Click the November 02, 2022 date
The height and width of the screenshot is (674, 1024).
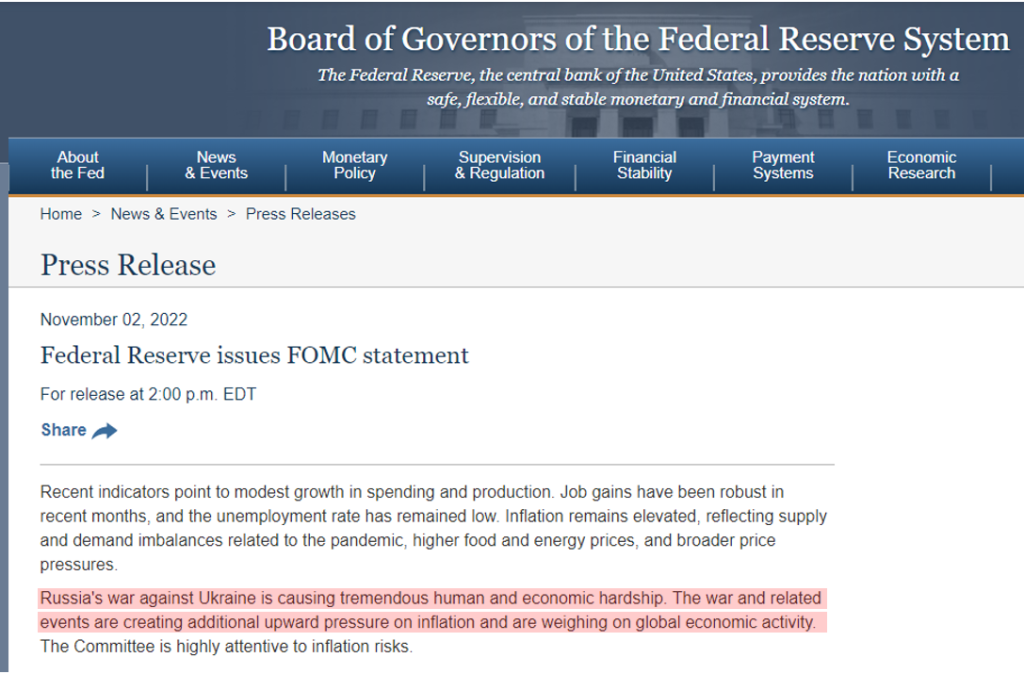(x=114, y=319)
